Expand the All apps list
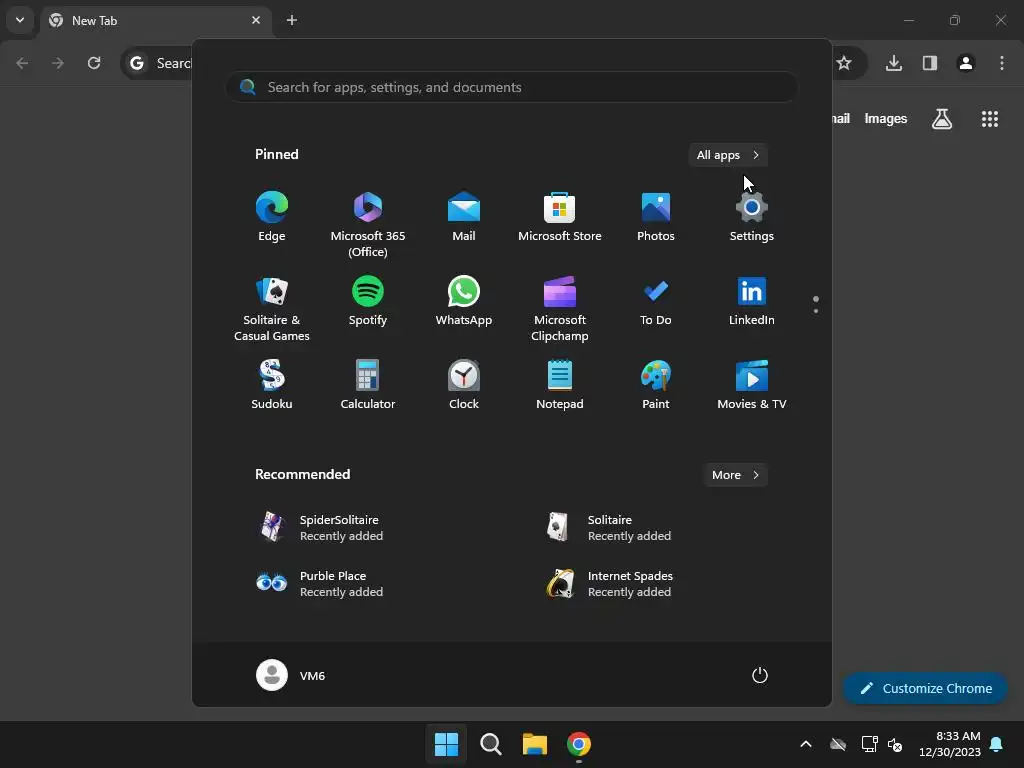The image size is (1024, 768). pos(728,155)
